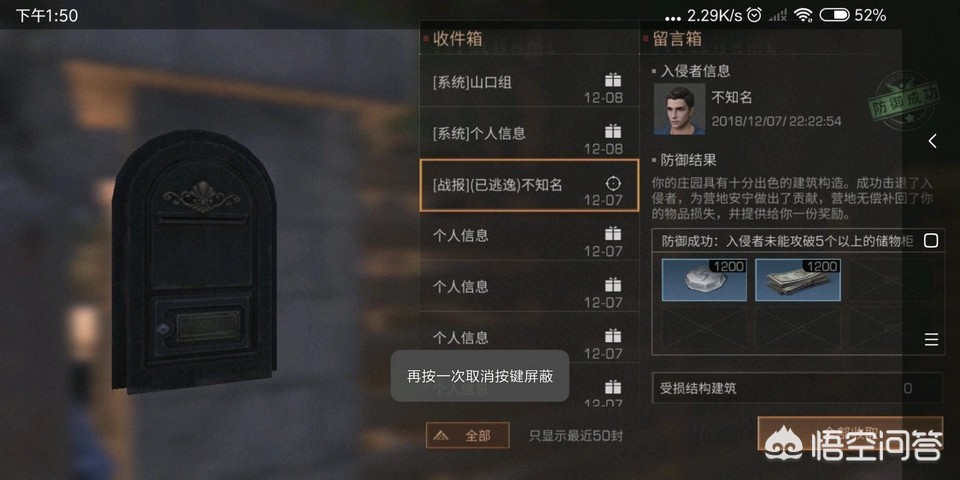Toggle the checkbox beside 防御成功 reward row

(931, 241)
